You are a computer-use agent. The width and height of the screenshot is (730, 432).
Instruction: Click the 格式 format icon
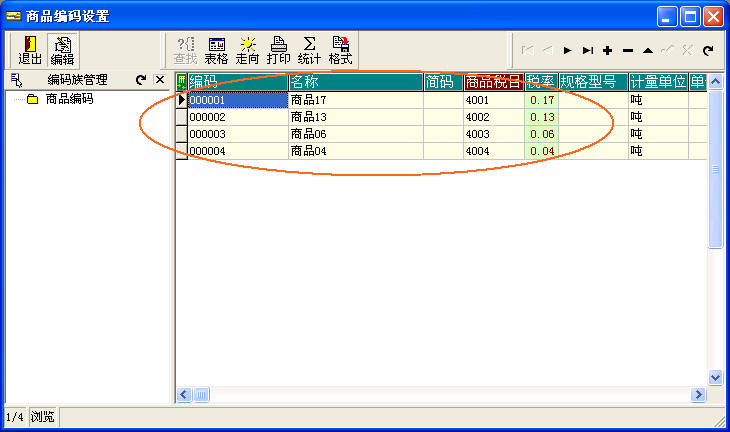[x=340, y=50]
